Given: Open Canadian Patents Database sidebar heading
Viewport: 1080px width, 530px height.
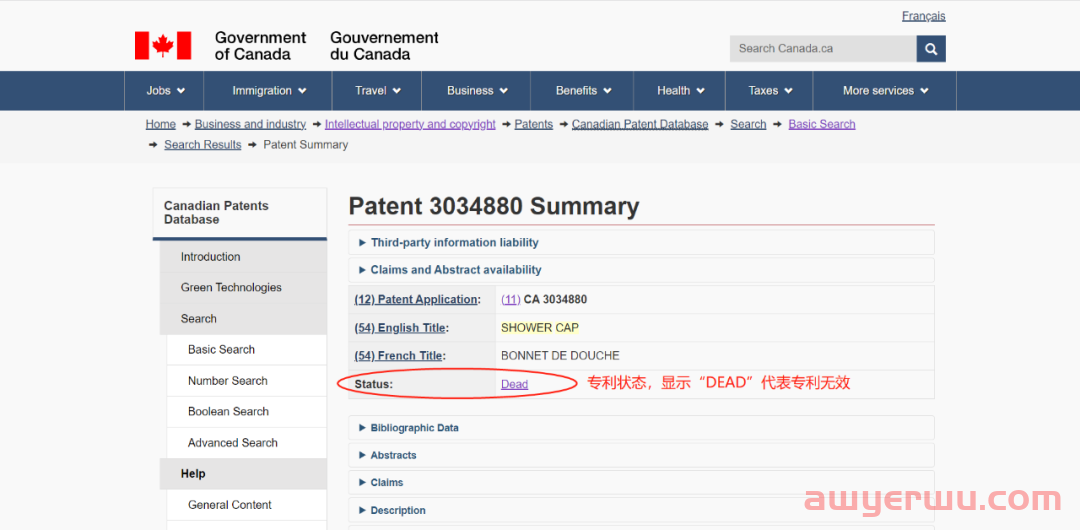Looking at the screenshot, I should pos(240,213).
